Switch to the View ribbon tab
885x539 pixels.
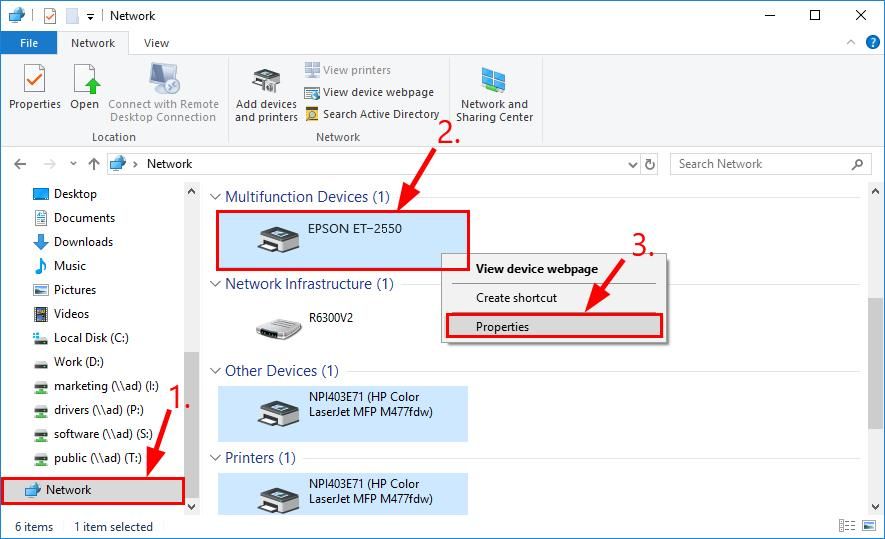[156, 43]
